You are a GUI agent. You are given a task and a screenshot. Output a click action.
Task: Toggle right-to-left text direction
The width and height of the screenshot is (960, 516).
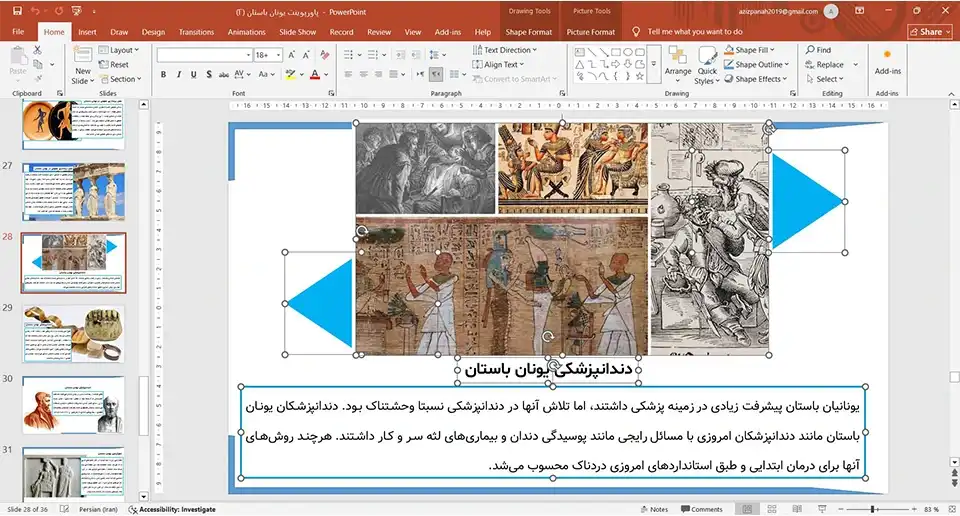(436, 75)
